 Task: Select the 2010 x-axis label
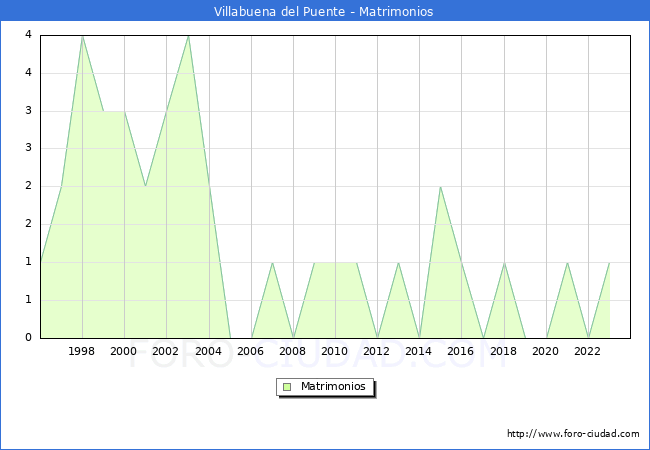click(335, 351)
